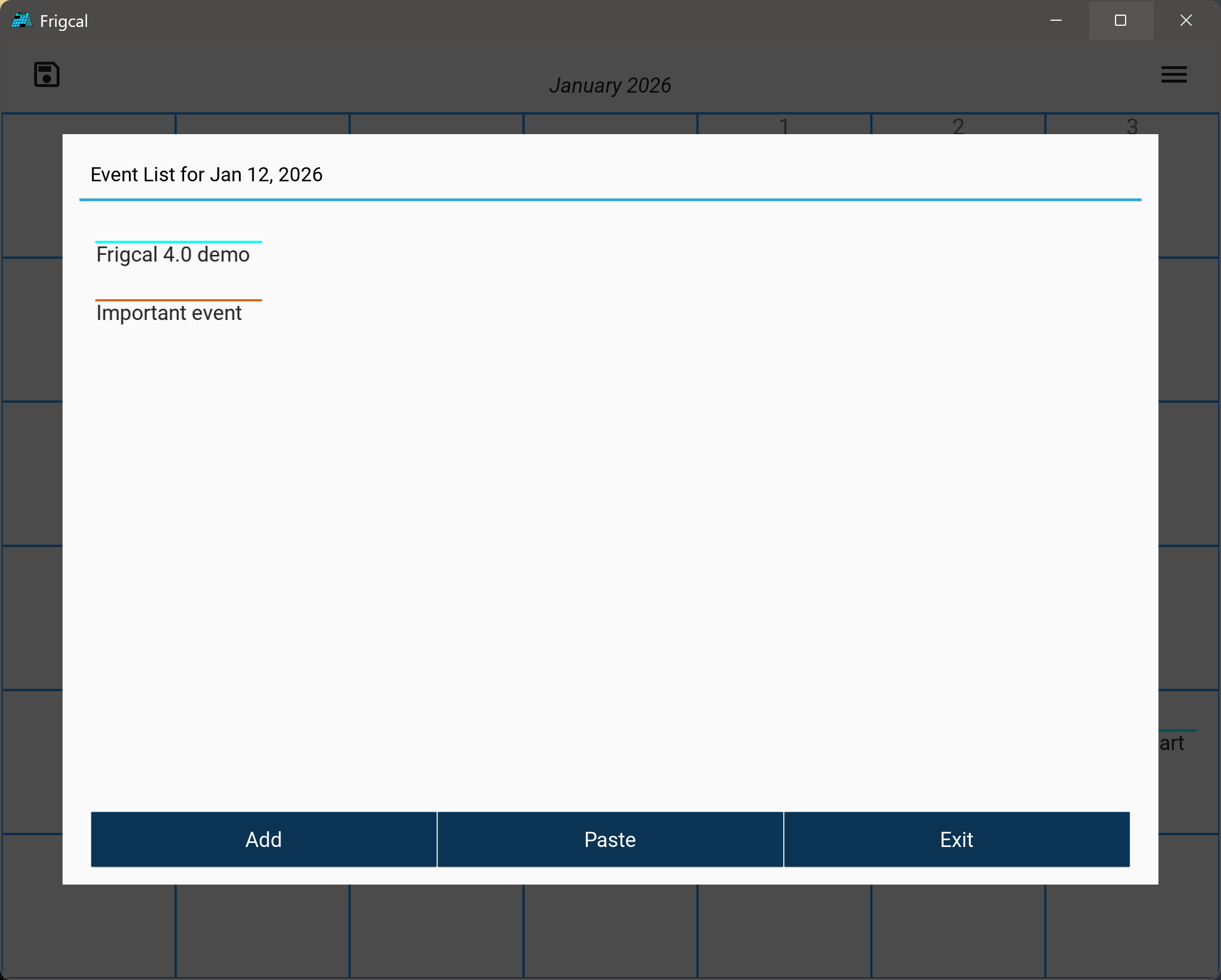Open the hamburger menu icon
Viewport: 1221px width, 980px height.
coord(1174,74)
